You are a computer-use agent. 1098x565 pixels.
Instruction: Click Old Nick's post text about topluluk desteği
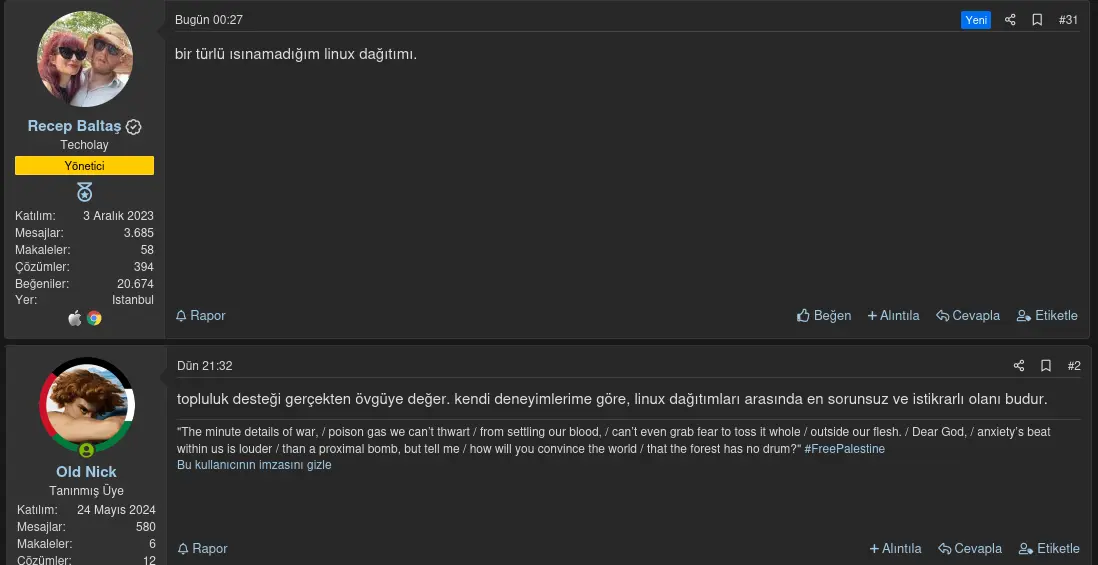point(612,400)
